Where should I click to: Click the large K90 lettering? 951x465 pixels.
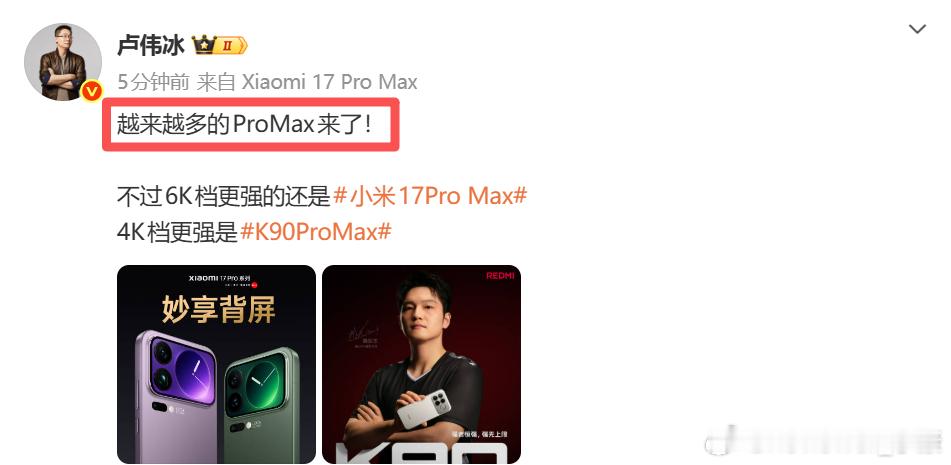[x=422, y=453]
